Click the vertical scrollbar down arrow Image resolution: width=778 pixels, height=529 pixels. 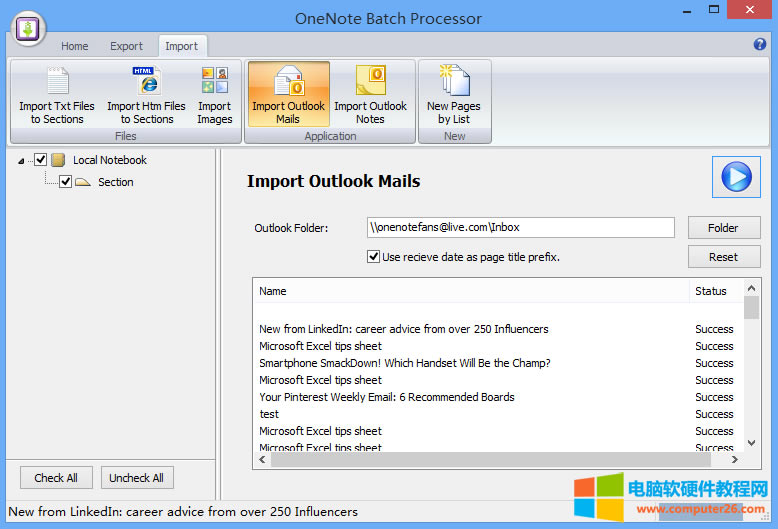coord(751,443)
